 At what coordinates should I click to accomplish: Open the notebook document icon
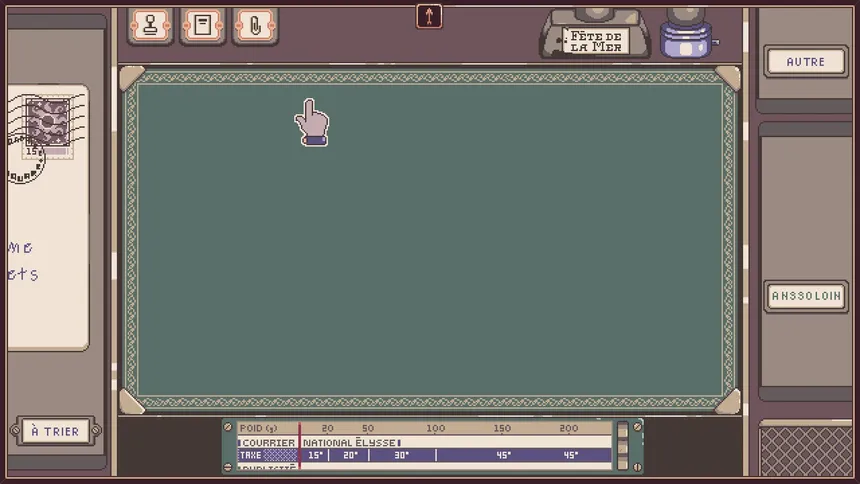[x=203, y=25]
